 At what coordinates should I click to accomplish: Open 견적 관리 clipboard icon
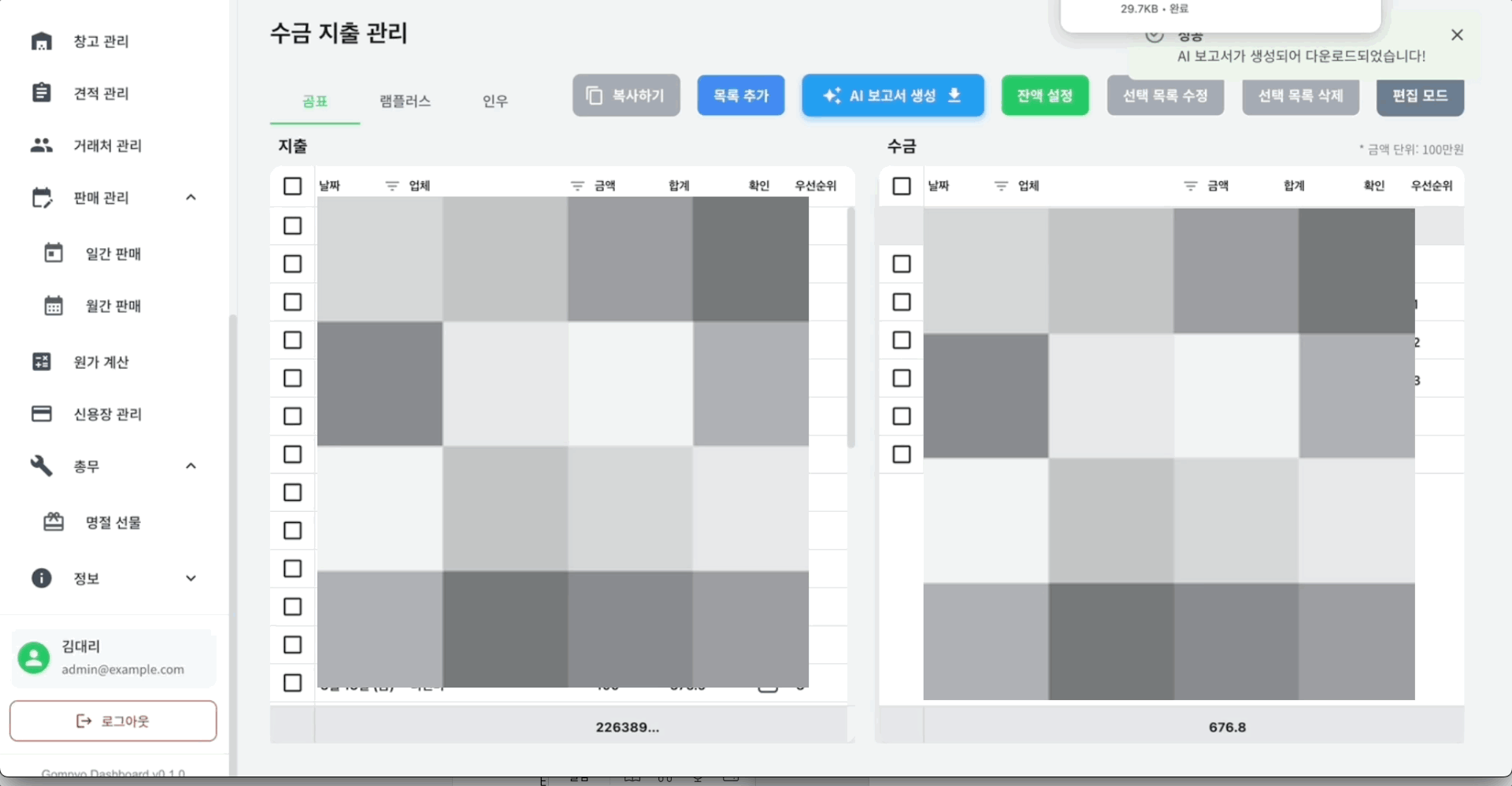point(41,93)
